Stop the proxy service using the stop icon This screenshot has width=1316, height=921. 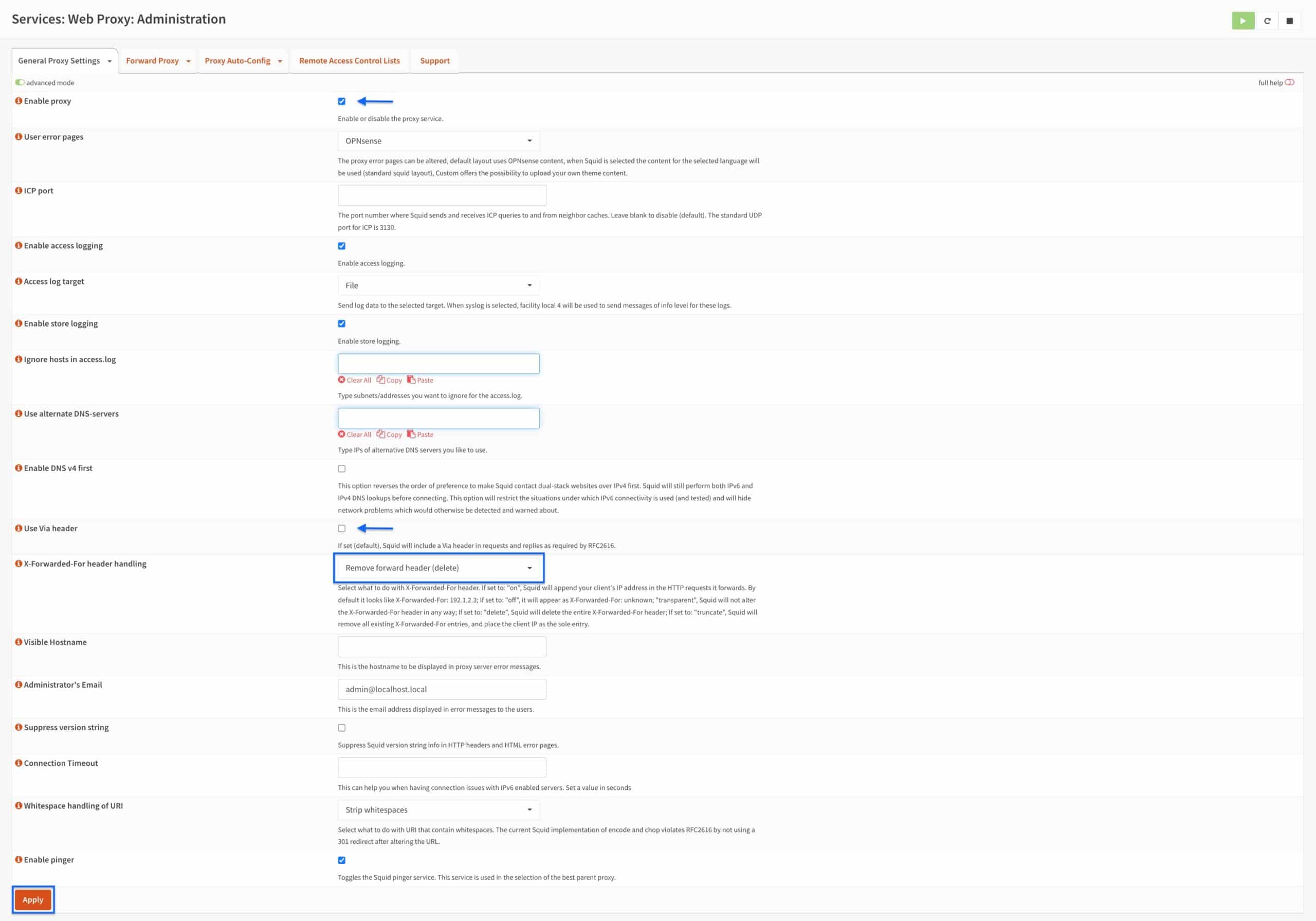1291,20
